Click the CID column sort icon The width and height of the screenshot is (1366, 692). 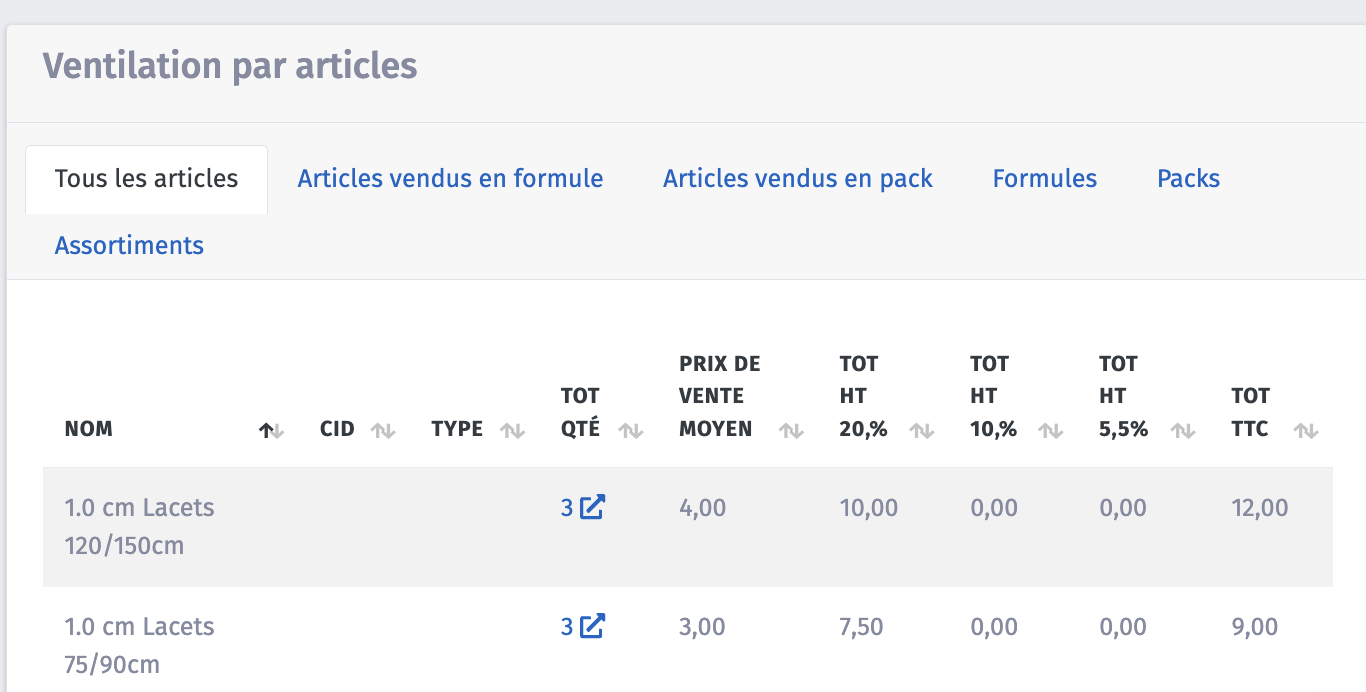pyautogui.click(x=383, y=431)
